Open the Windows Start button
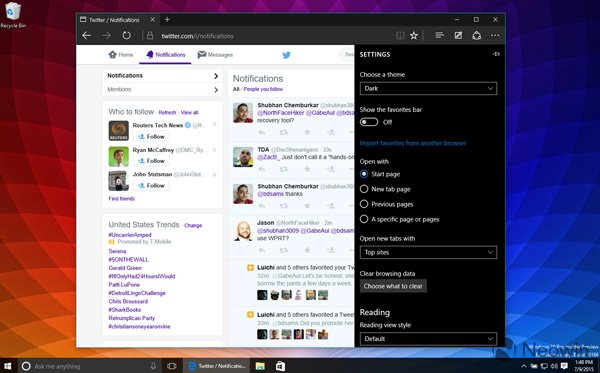 point(7,366)
